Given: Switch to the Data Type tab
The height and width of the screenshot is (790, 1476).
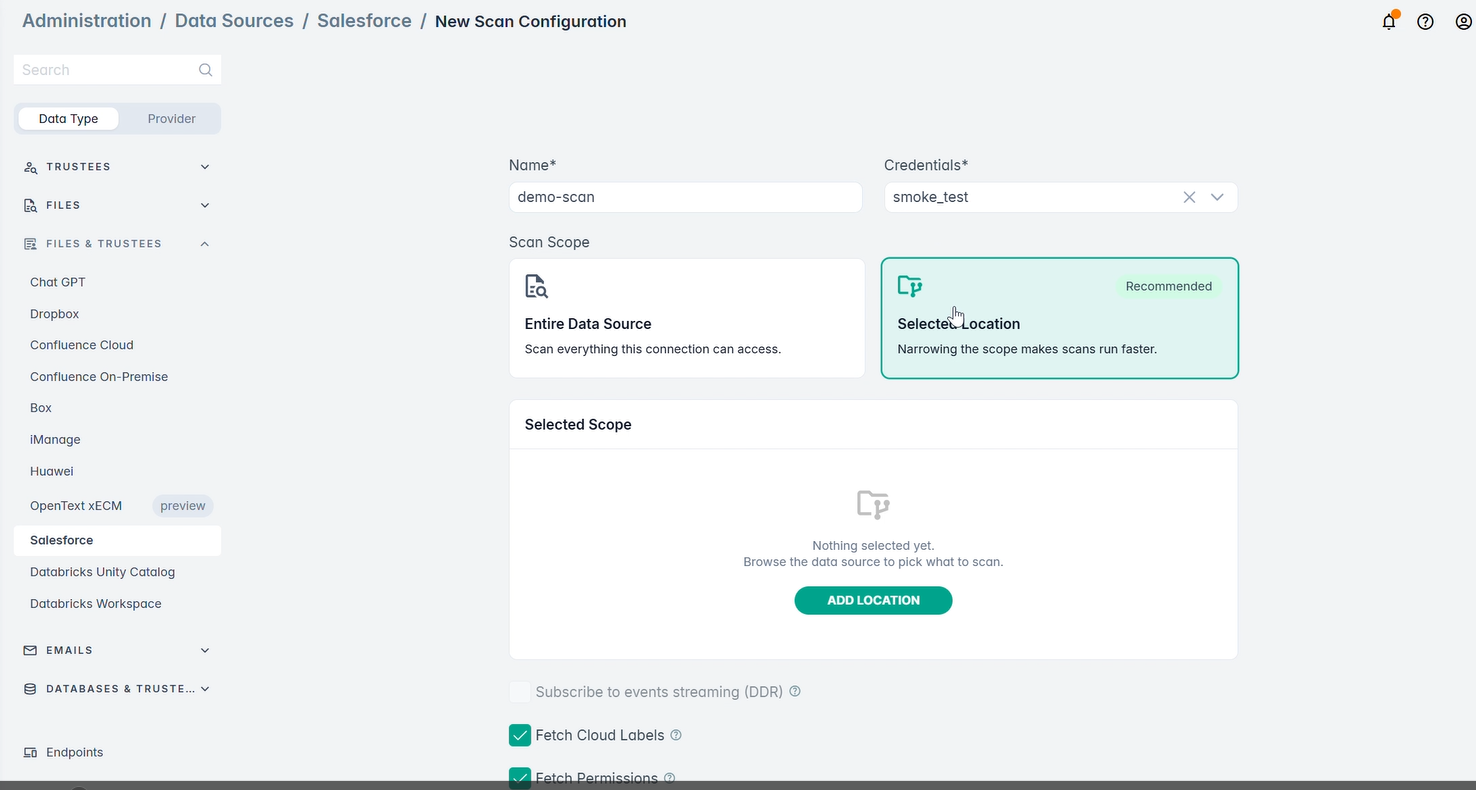Looking at the screenshot, I should (x=68, y=118).
